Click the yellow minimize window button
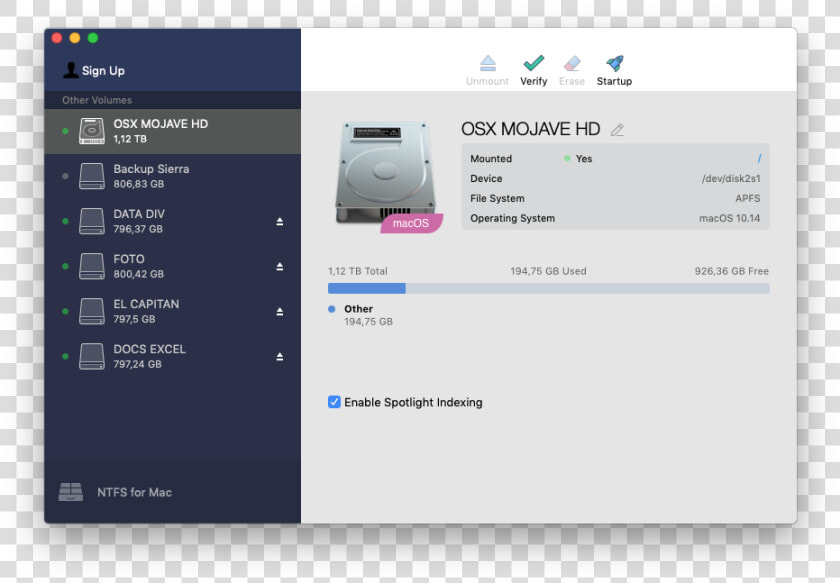Screen dimensions: 840x583 pos(75,38)
